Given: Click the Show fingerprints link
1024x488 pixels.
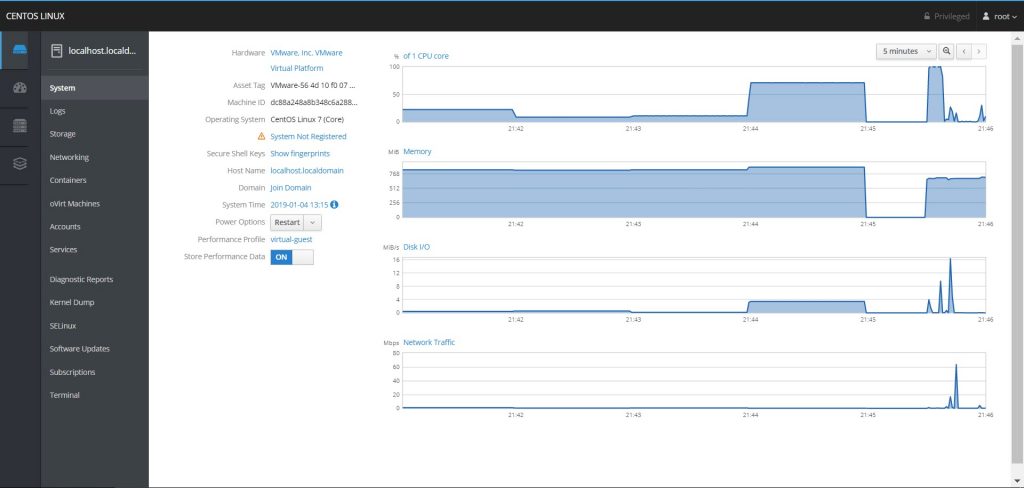Looking at the screenshot, I should click(x=300, y=153).
